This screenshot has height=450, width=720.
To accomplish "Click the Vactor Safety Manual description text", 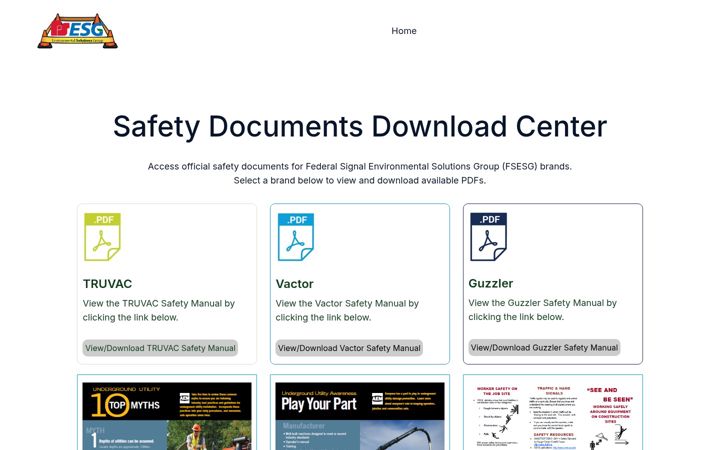I will point(347,310).
